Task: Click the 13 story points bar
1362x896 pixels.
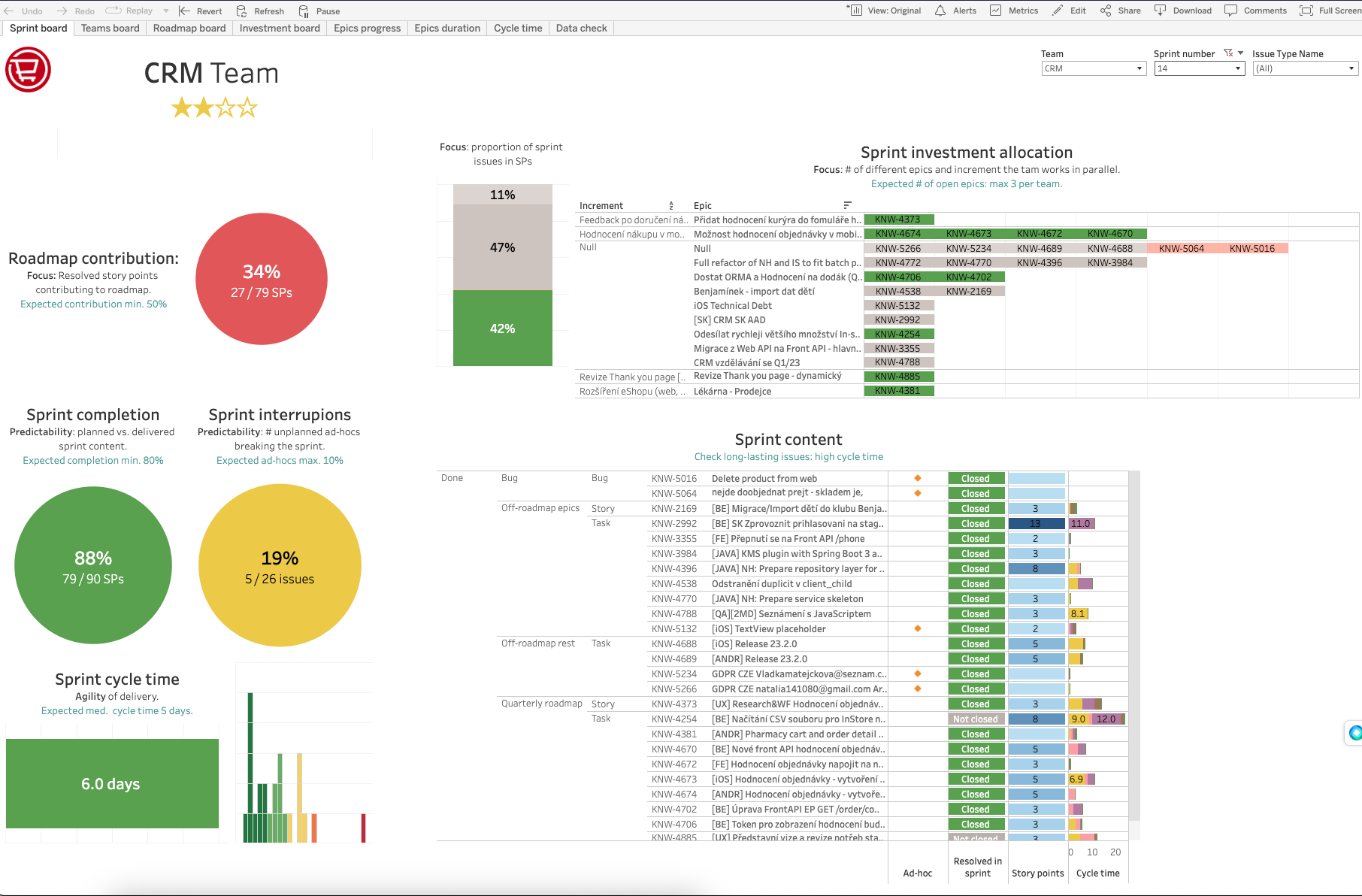Action: pos(1037,524)
